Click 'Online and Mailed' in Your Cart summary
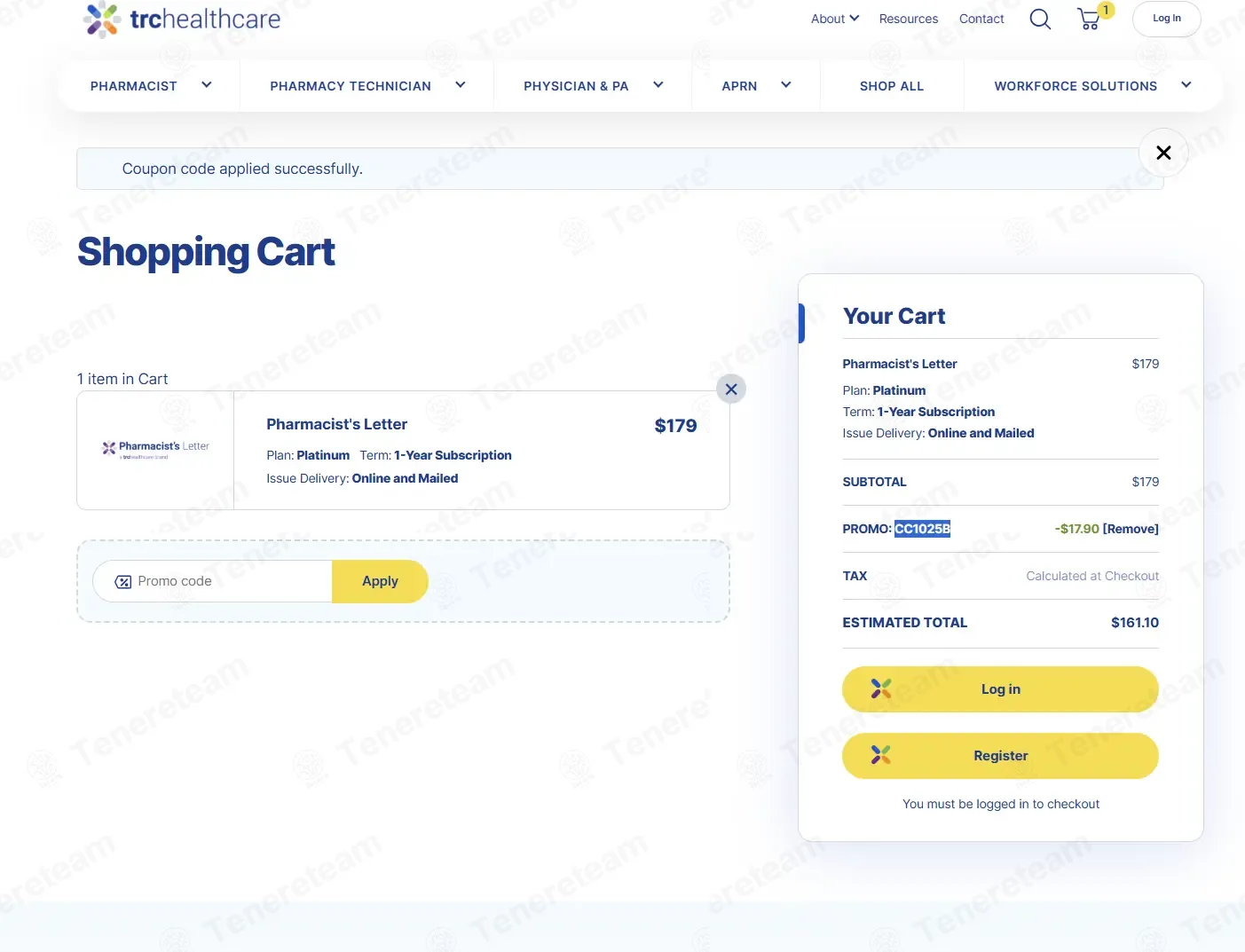The image size is (1245, 952). coord(981,433)
